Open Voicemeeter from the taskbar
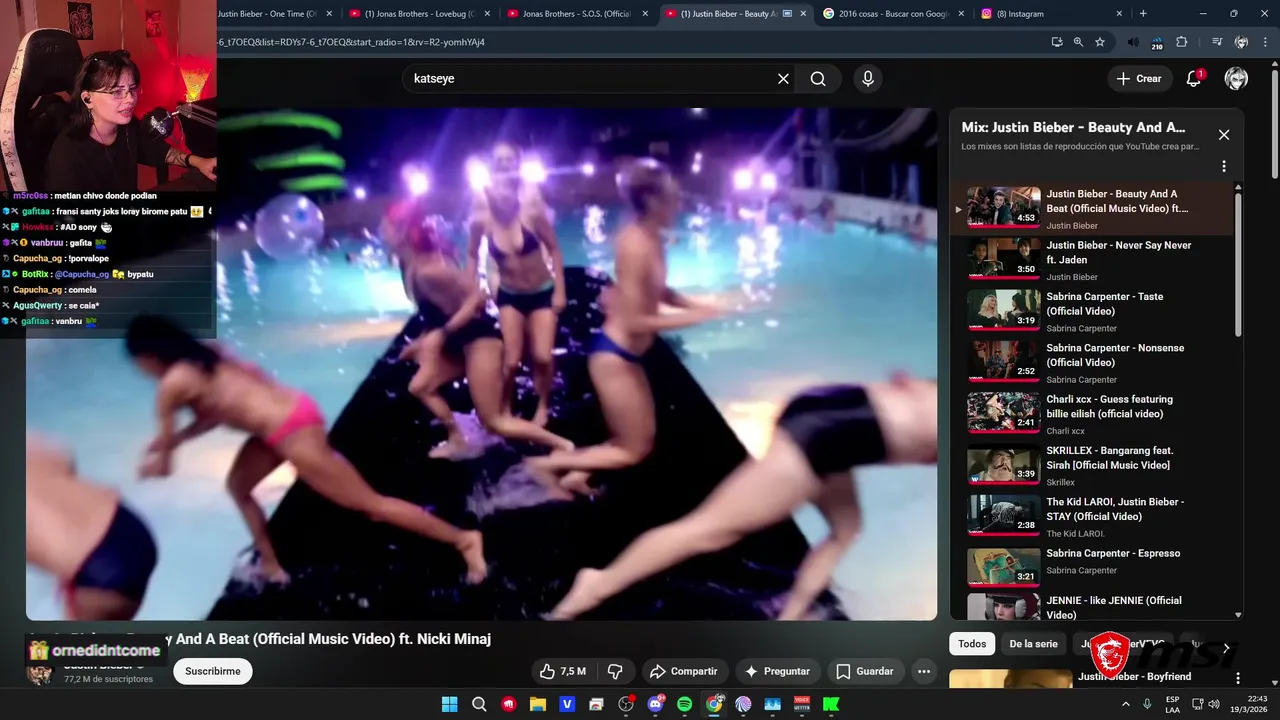This screenshot has width=1280, height=720. tap(801, 704)
